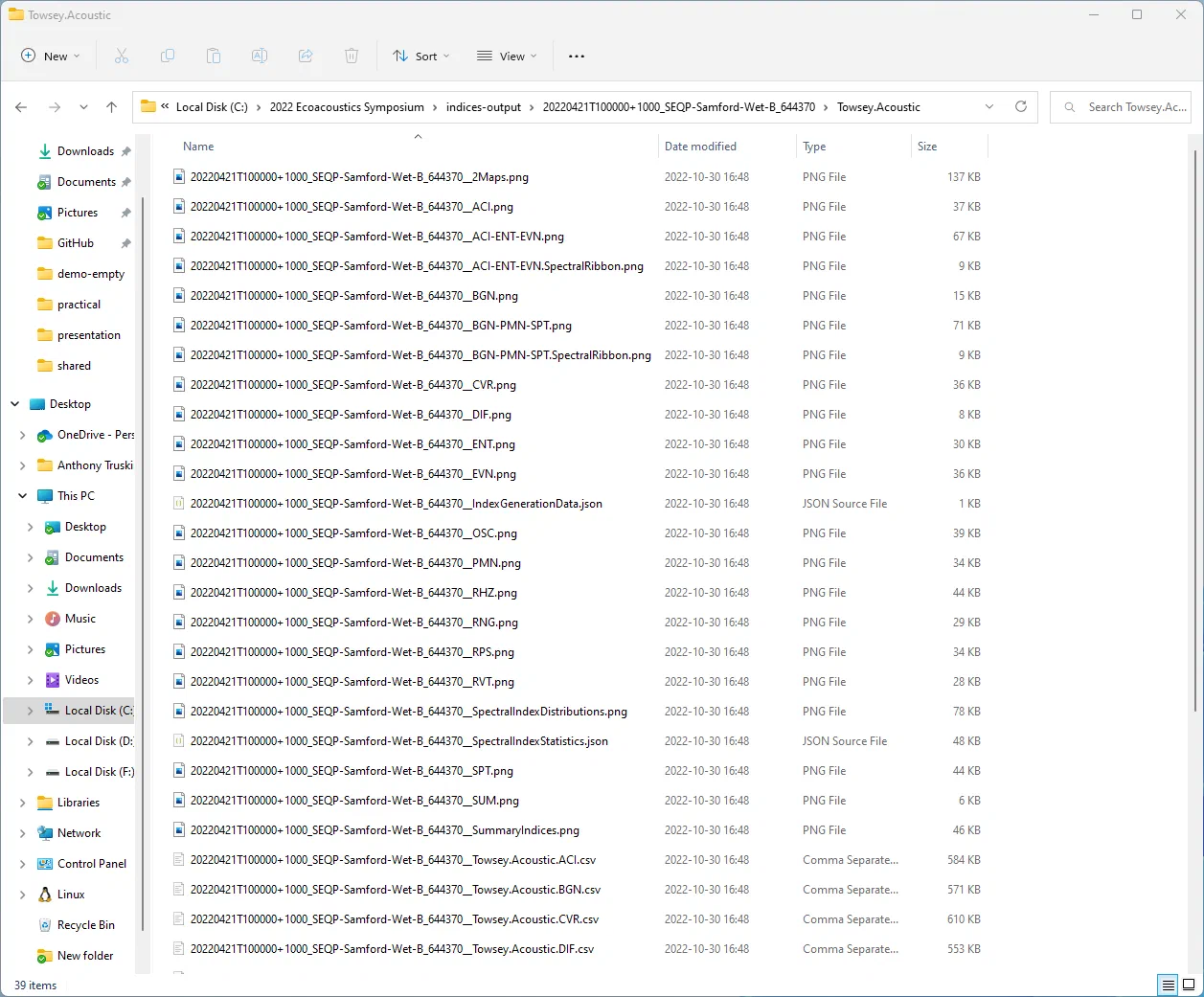1204x997 pixels.
Task: Open the Sort dropdown menu
Action: pyautogui.click(x=420, y=56)
